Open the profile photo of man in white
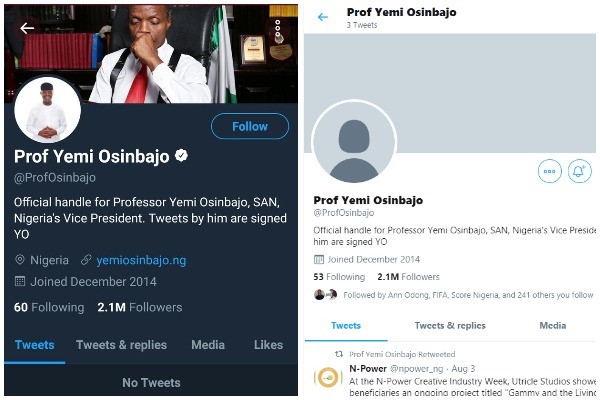Viewport: 600px width, 400px height. [x=47, y=109]
